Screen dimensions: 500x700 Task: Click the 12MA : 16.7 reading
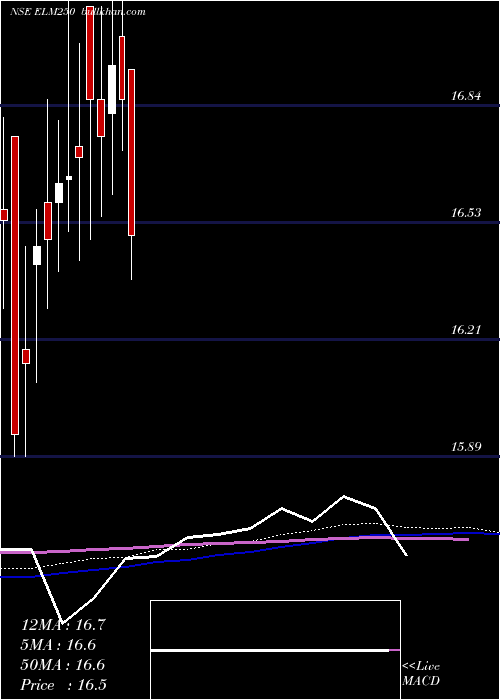(63, 625)
